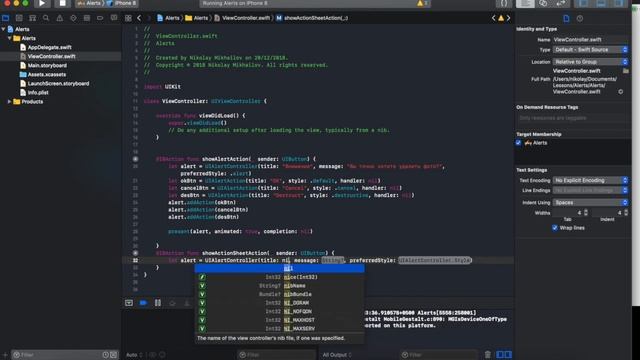Open the Source Control navigator

19,18
